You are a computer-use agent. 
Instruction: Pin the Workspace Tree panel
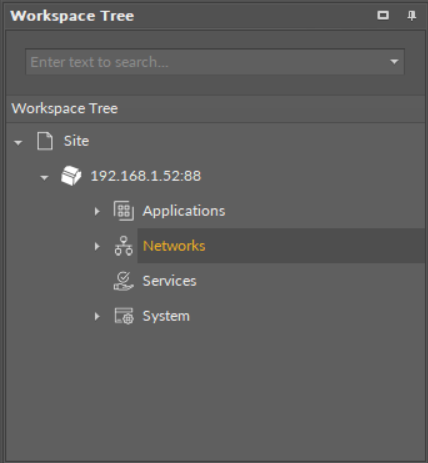click(x=412, y=16)
